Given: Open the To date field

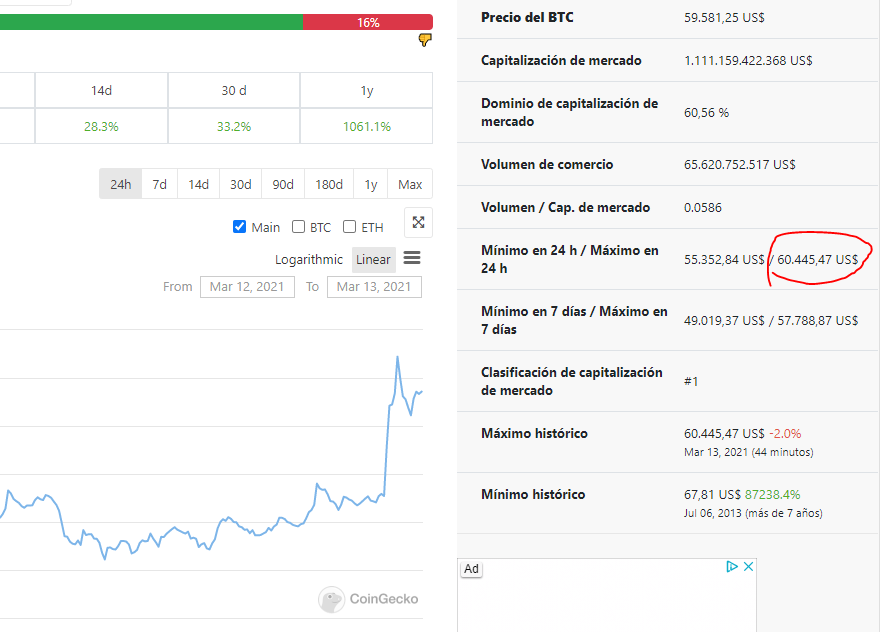Looking at the screenshot, I should (x=374, y=287).
